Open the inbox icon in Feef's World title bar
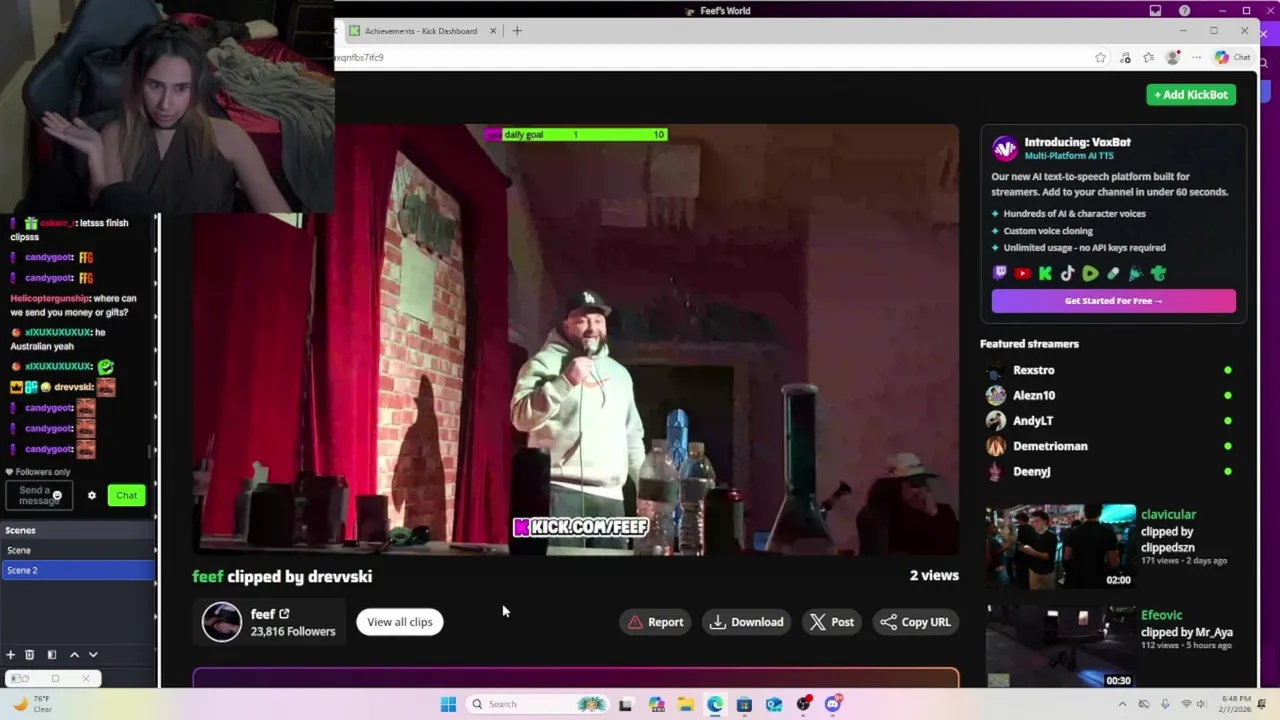This screenshot has height=720, width=1280. pyautogui.click(x=1155, y=11)
